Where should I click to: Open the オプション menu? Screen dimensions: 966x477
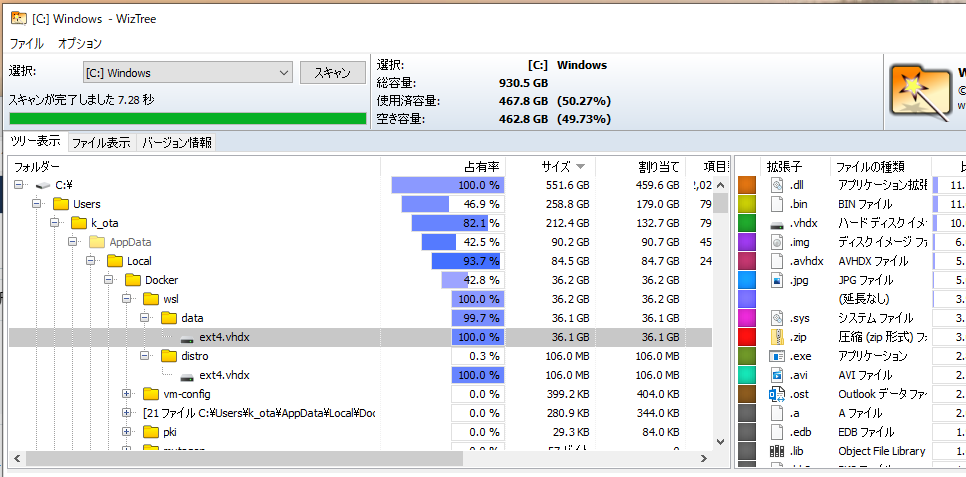point(80,44)
